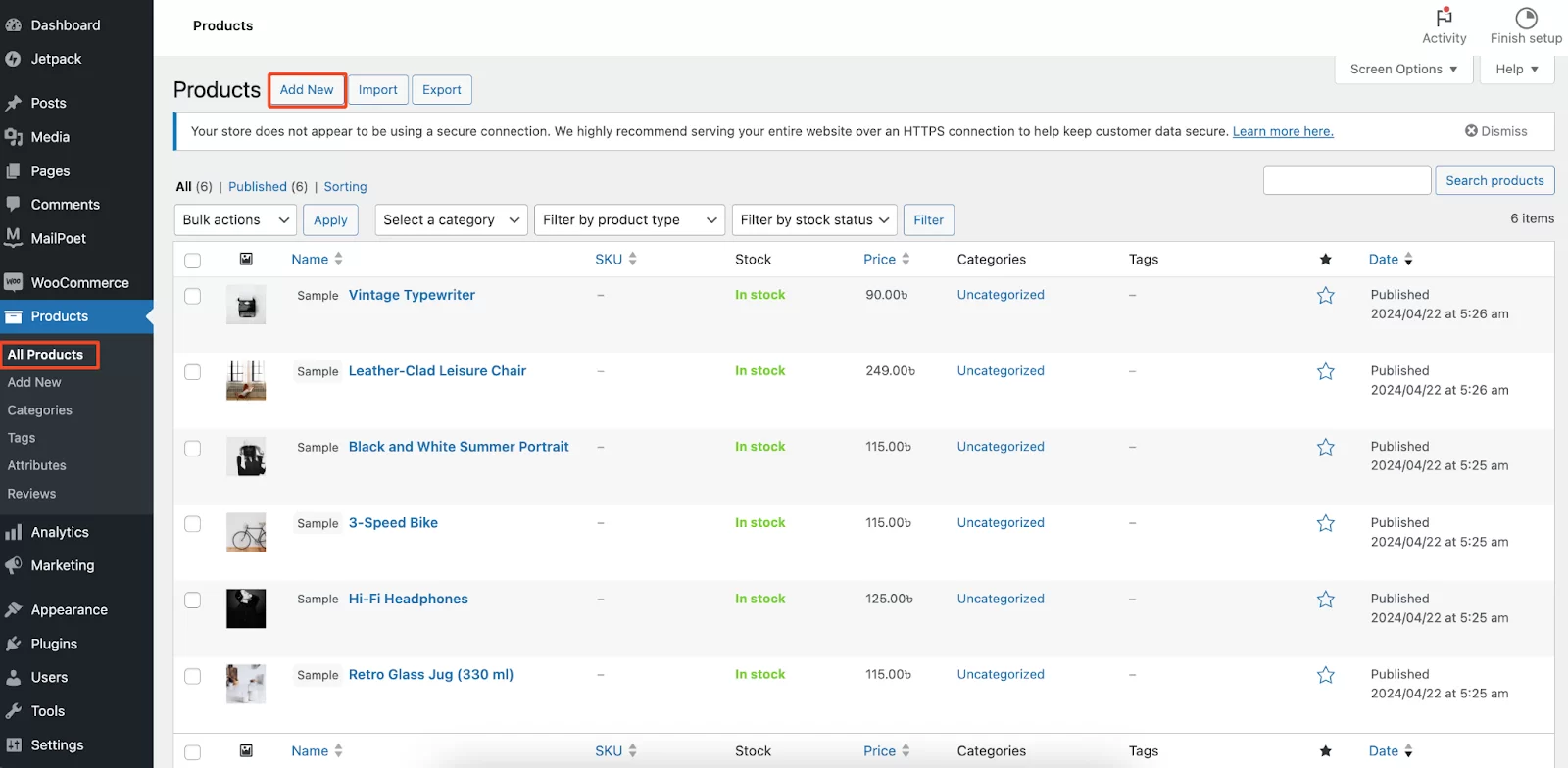
Task: Select the 3-Speed Bike checkbox
Action: pyautogui.click(x=192, y=524)
